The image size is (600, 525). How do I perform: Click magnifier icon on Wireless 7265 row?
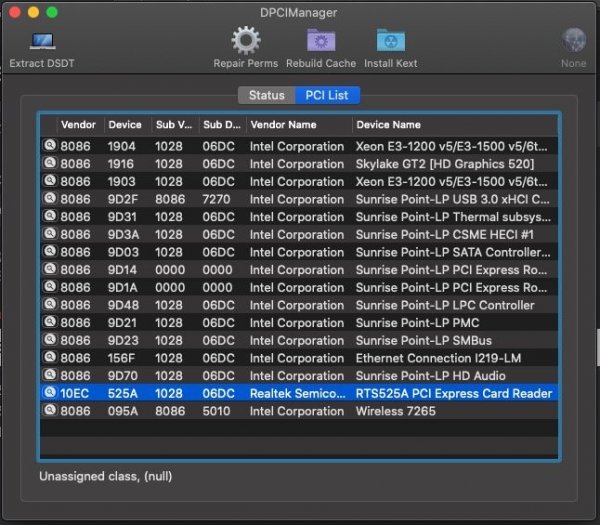49,411
